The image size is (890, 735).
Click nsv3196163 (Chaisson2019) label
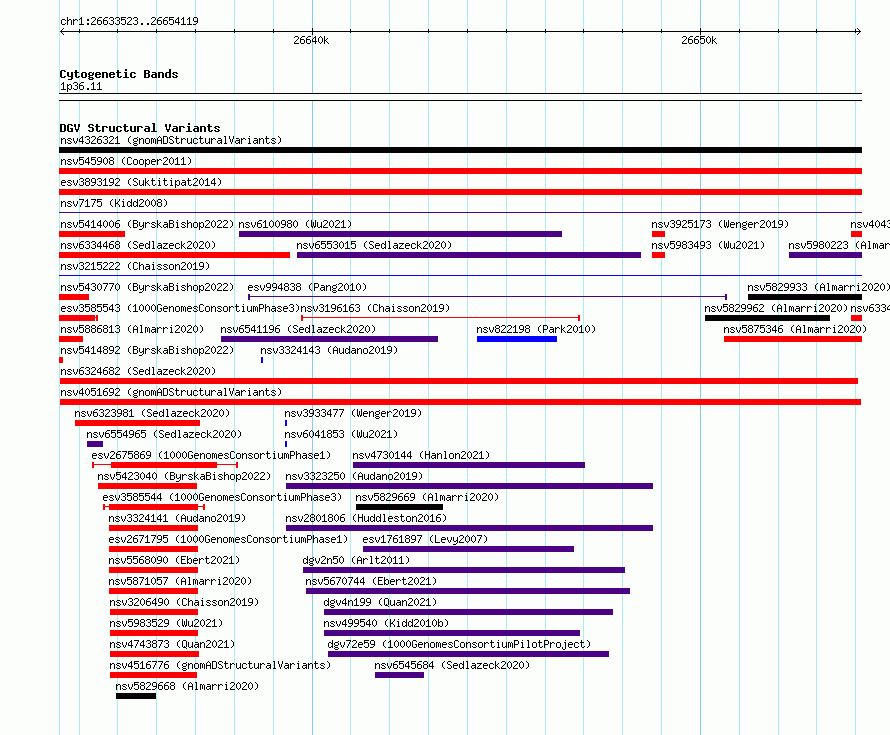tap(375, 308)
